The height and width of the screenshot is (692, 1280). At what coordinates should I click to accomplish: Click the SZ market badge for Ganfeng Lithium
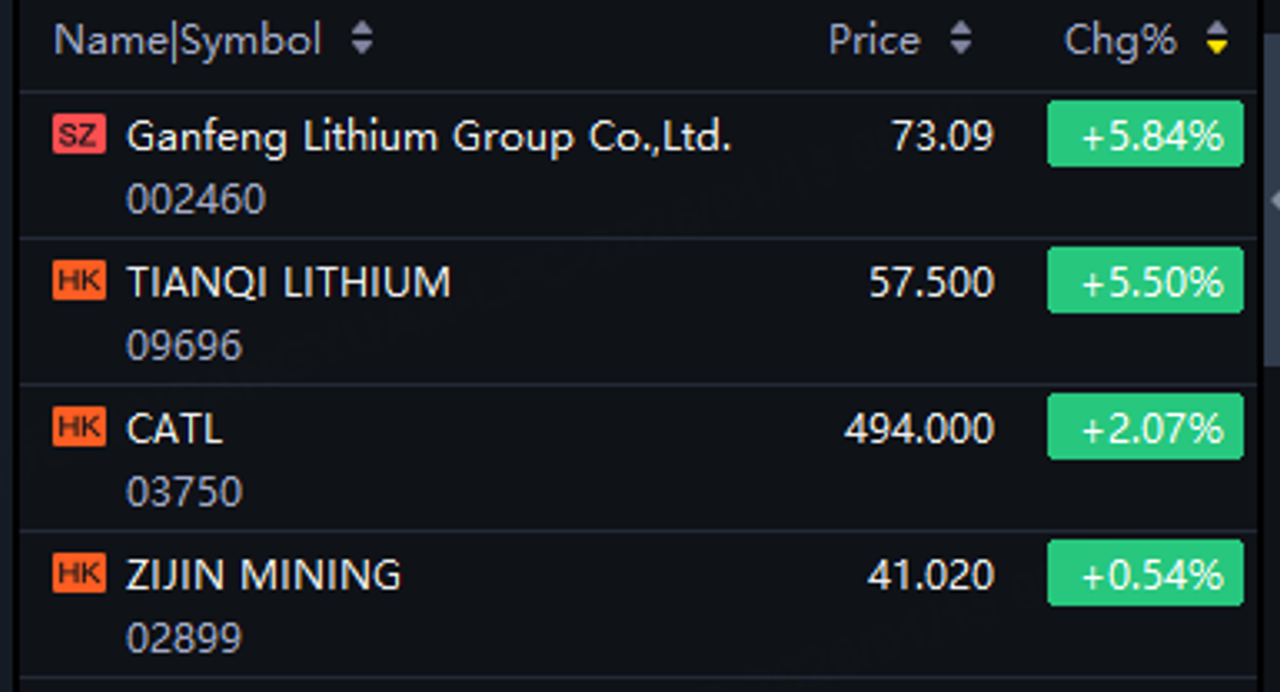coord(79,134)
